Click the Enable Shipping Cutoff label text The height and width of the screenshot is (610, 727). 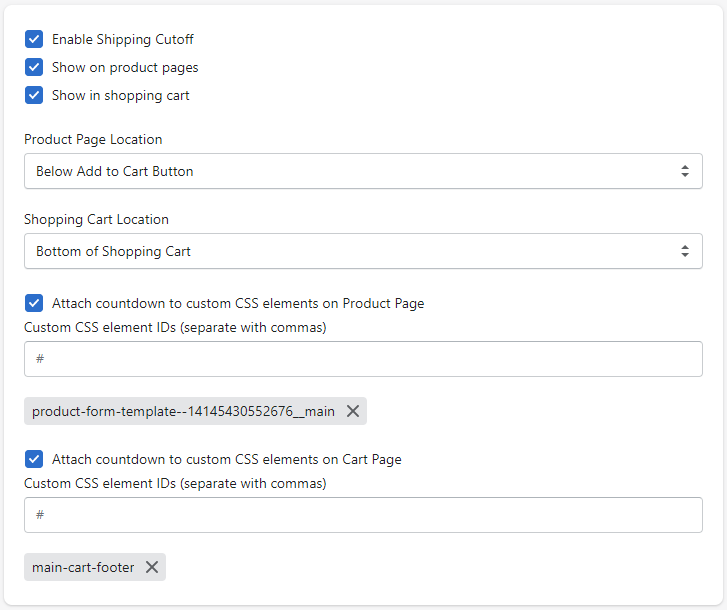(x=123, y=39)
